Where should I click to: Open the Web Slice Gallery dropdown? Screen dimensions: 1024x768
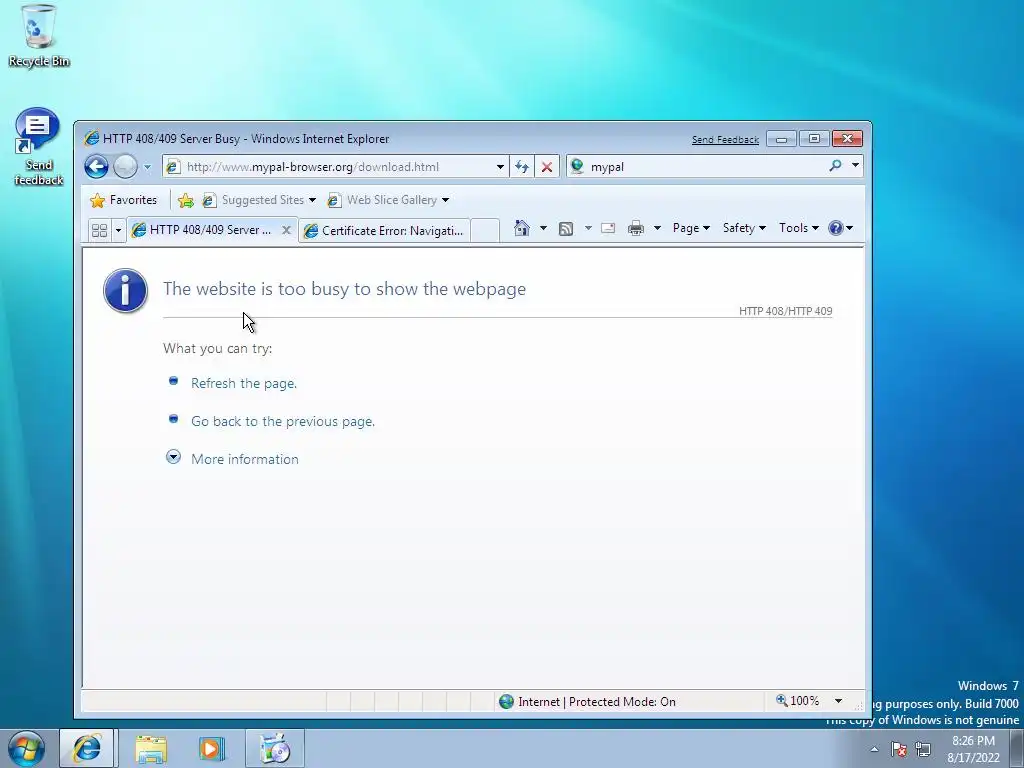[388, 200]
